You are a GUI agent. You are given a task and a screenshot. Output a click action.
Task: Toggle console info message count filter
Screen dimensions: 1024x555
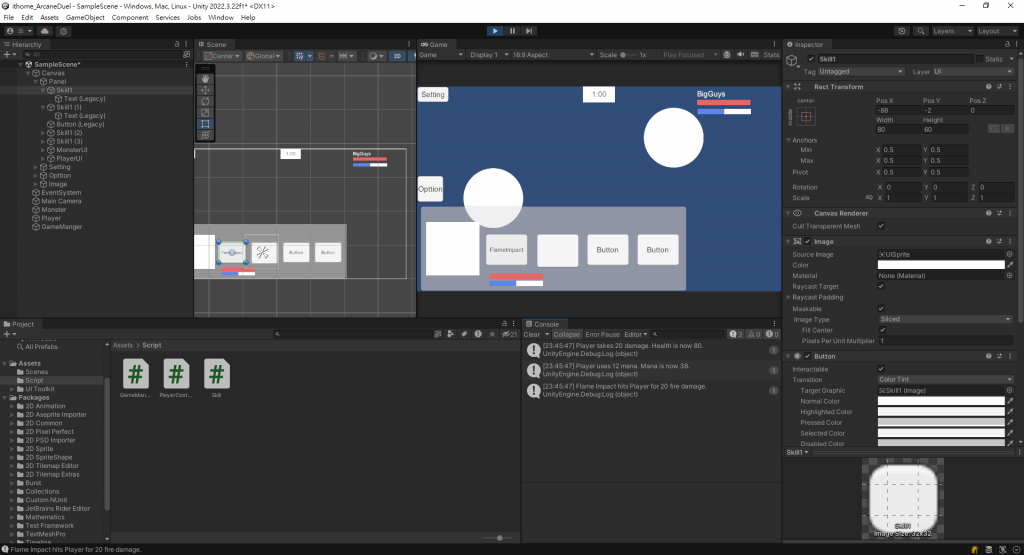[x=736, y=334]
